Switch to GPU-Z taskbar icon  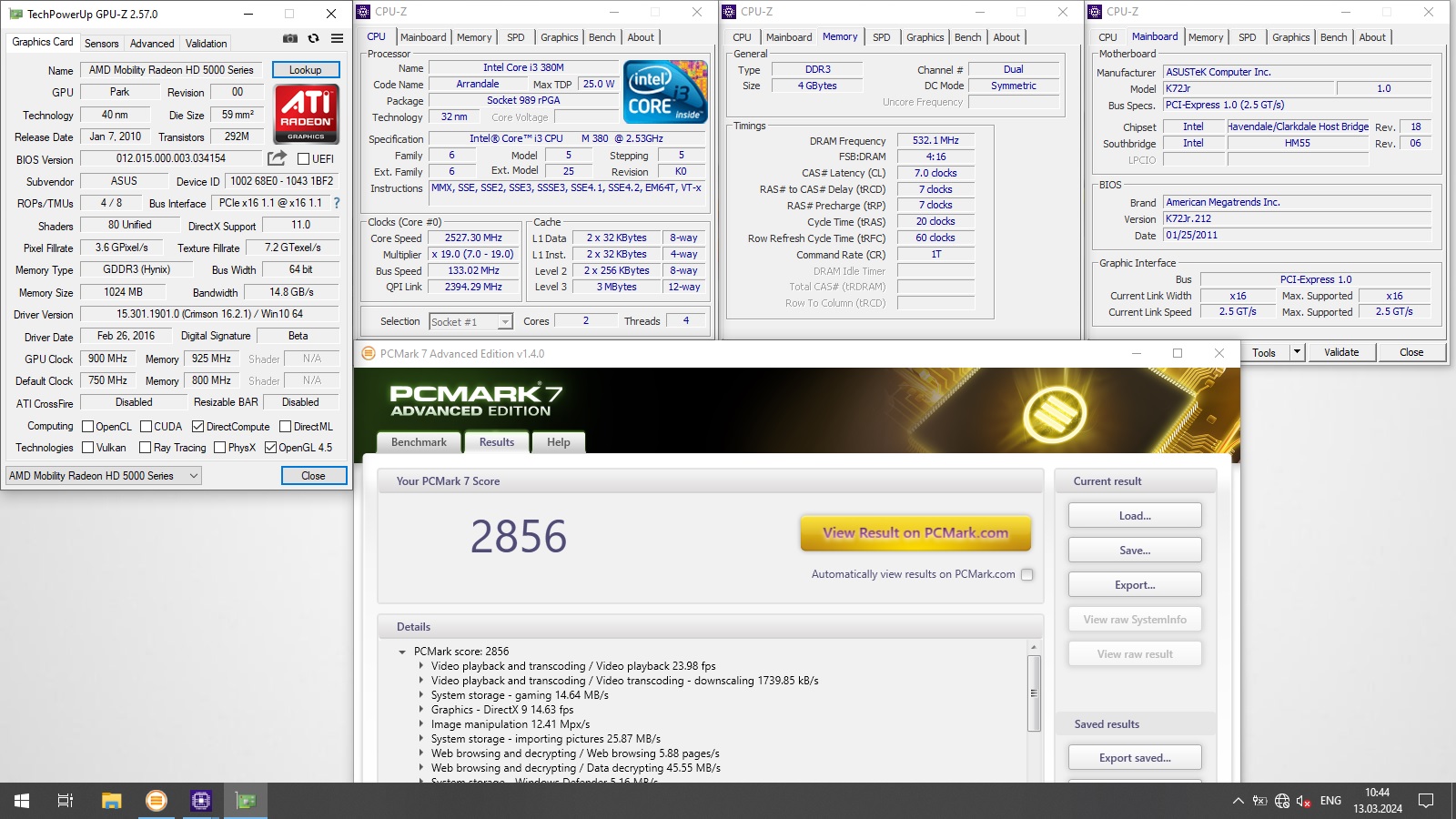[246, 801]
